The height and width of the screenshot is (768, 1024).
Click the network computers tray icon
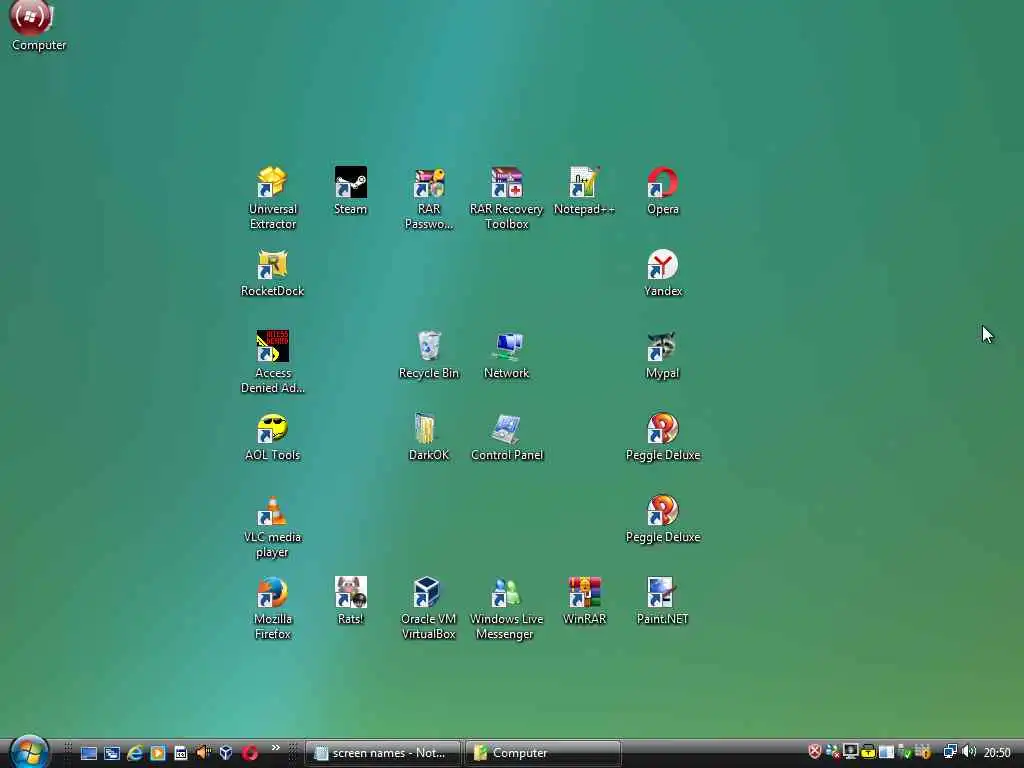coord(950,751)
